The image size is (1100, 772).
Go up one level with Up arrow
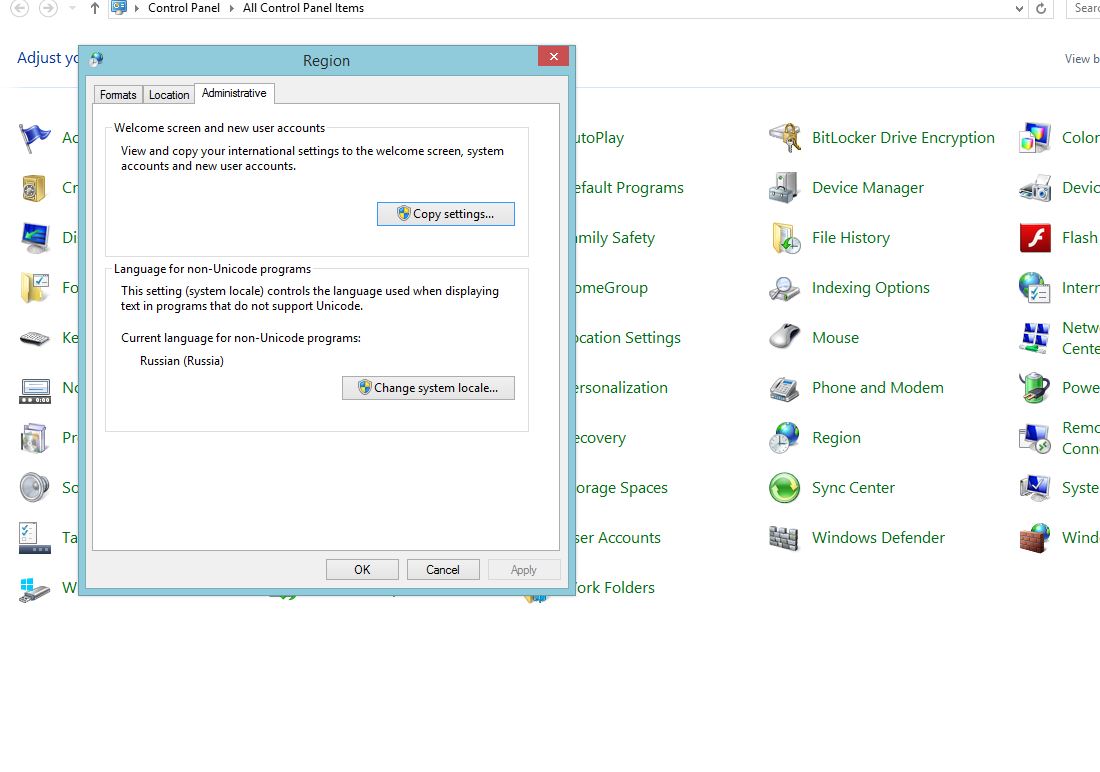click(x=95, y=8)
